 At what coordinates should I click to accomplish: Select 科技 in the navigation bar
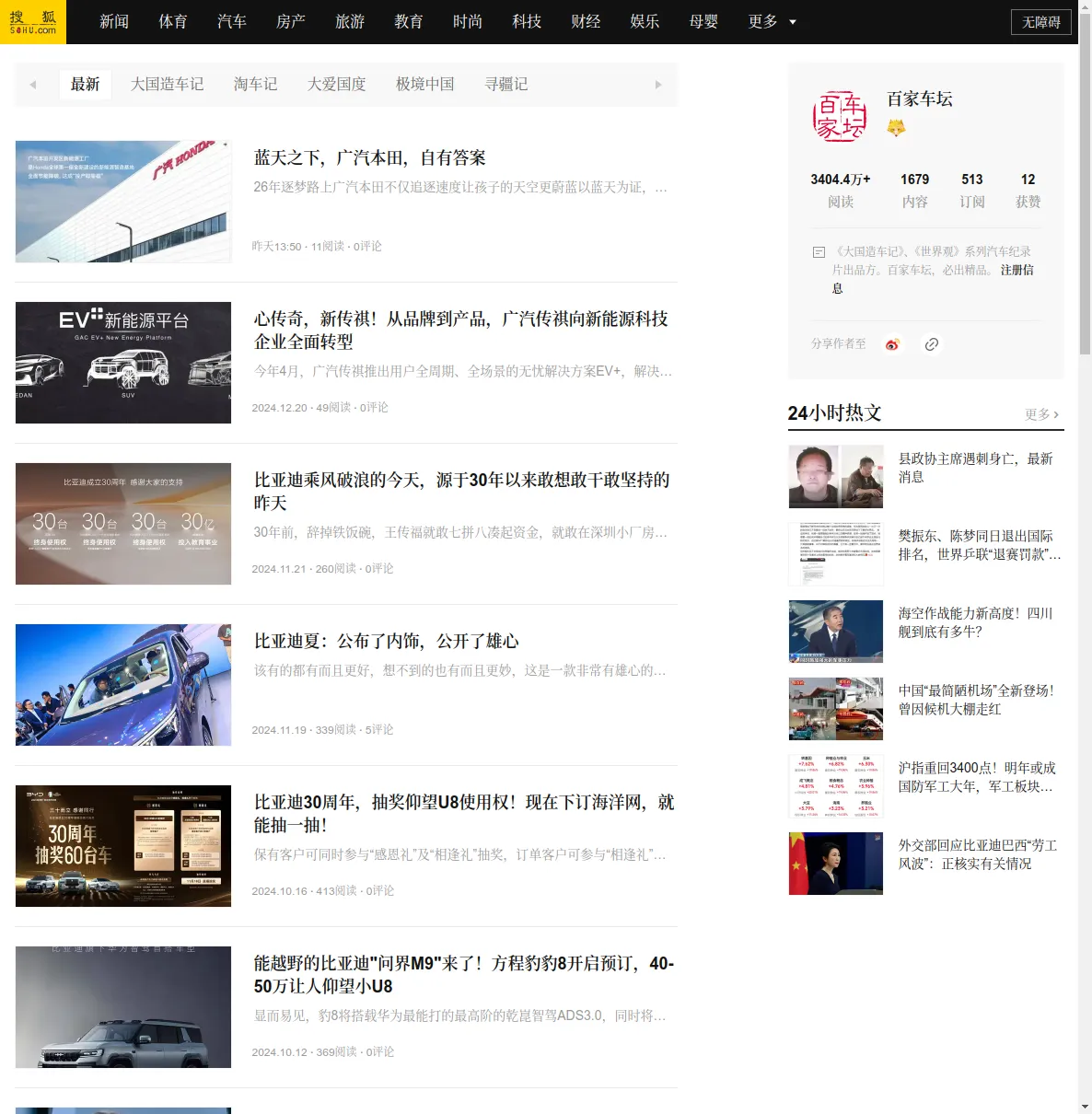click(x=527, y=21)
